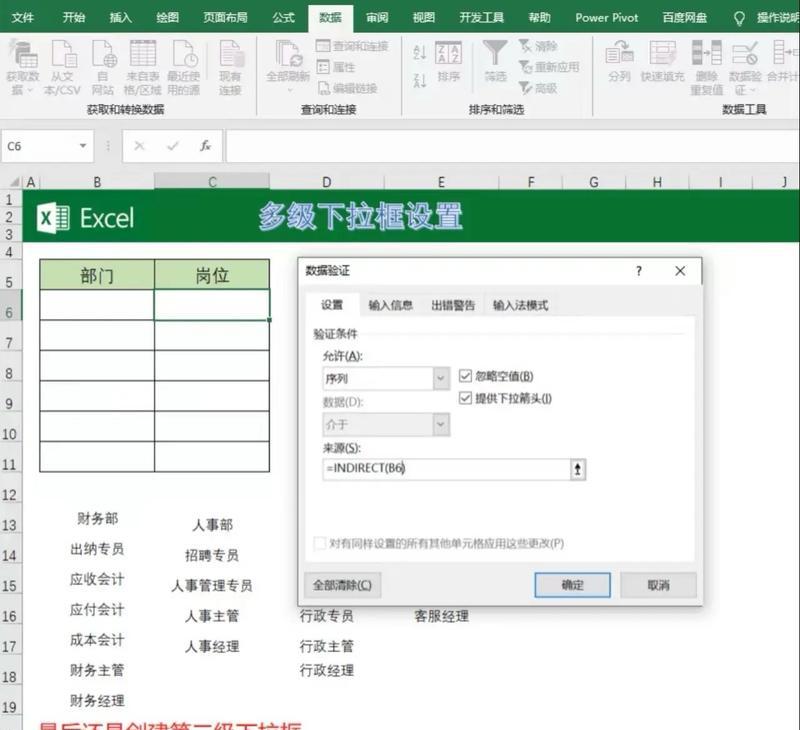Click the 财务部 cell
The height and width of the screenshot is (730, 800).
(97, 519)
